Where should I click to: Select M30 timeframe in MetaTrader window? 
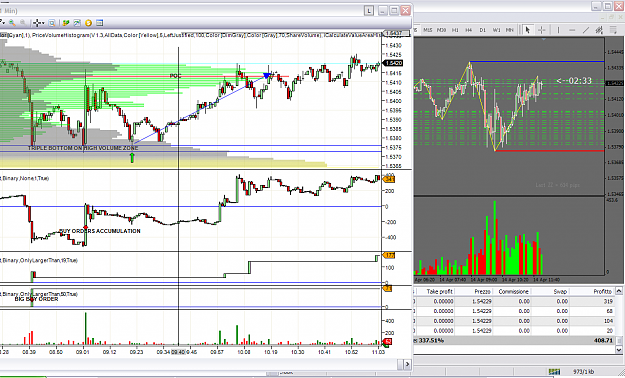tap(441, 30)
